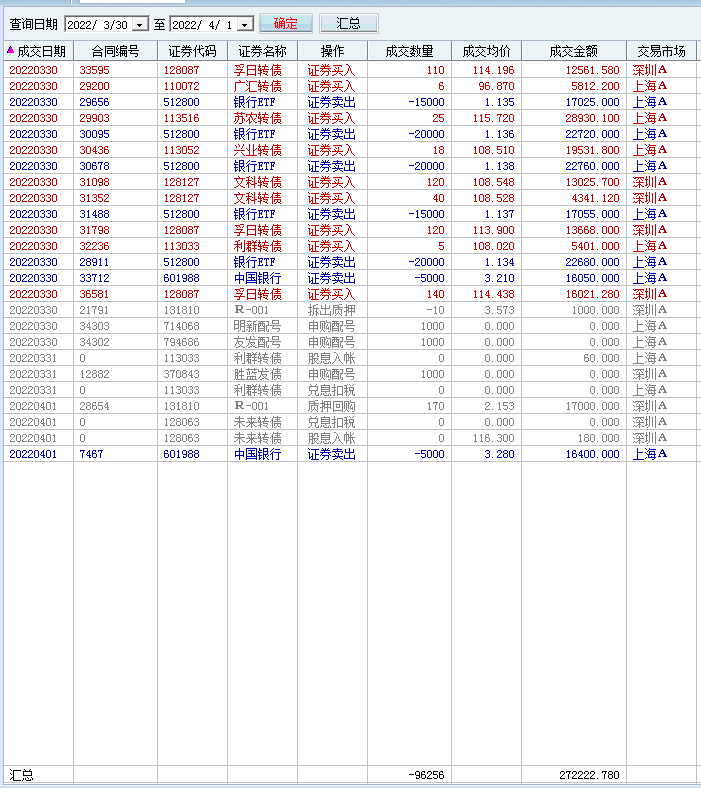
Task: Click the 确定 confirm button
Action: [x=285, y=24]
